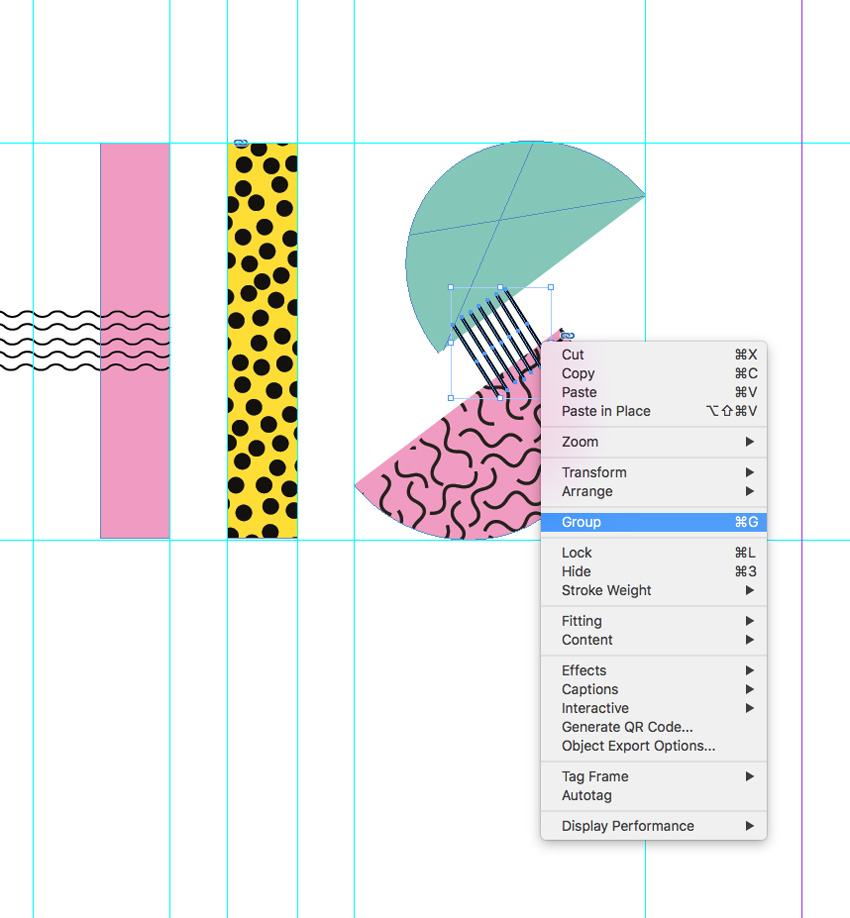This screenshot has width=850, height=918.
Task: Open the Content submenu
Action: coord(653,640)
